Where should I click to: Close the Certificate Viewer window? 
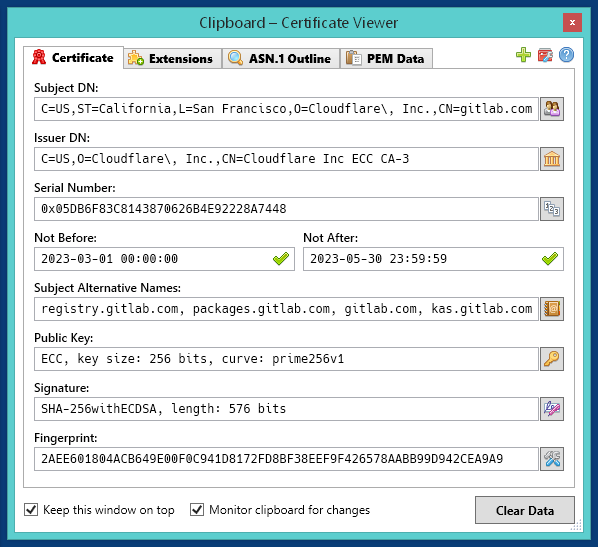572,23
